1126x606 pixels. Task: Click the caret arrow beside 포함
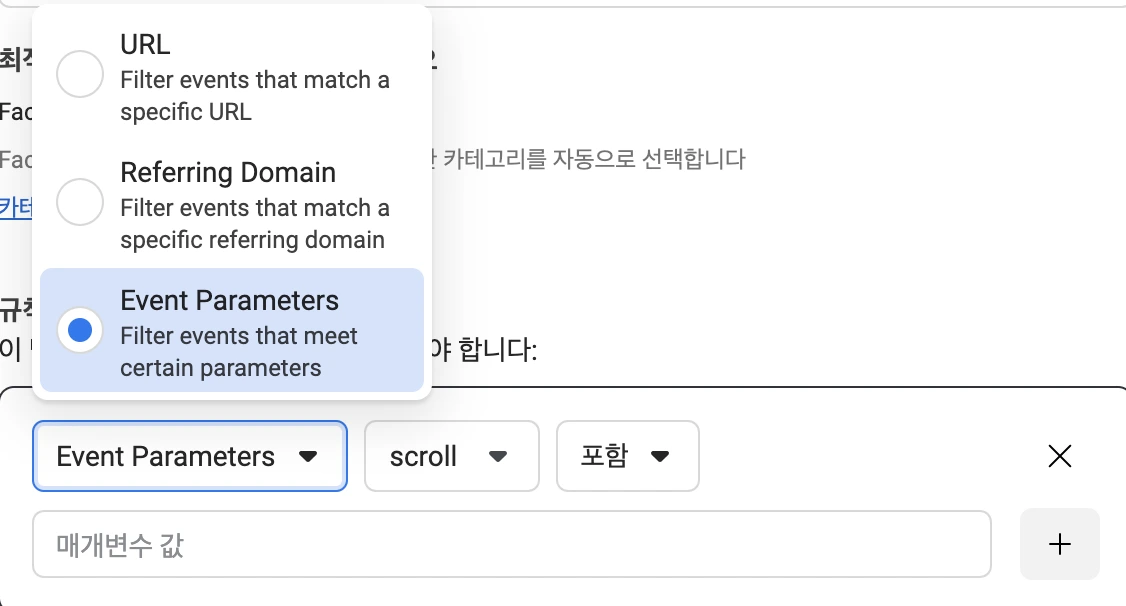point(659,457)
